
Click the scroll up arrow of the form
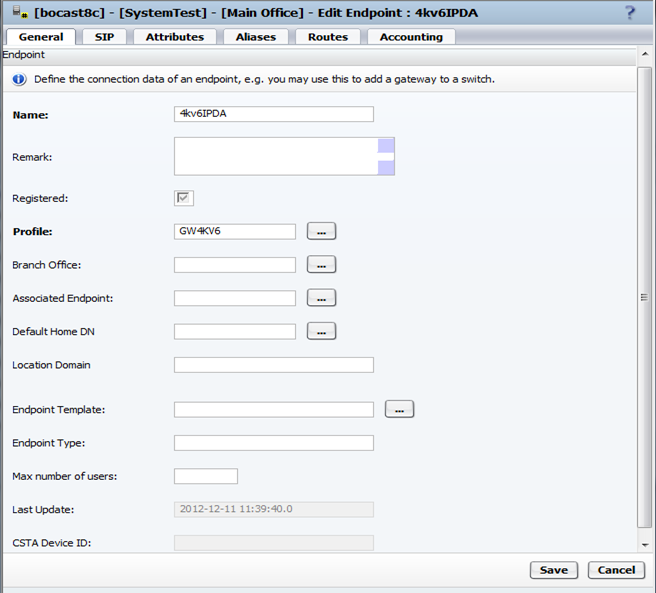[x=645, y=54]
